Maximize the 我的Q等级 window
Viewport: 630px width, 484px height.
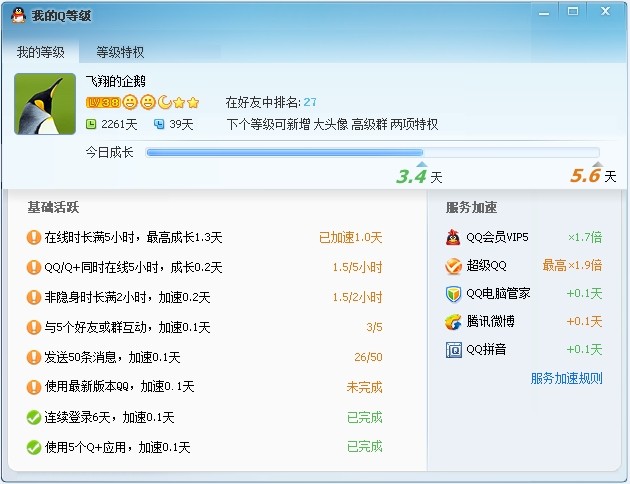tap(573, 11)
